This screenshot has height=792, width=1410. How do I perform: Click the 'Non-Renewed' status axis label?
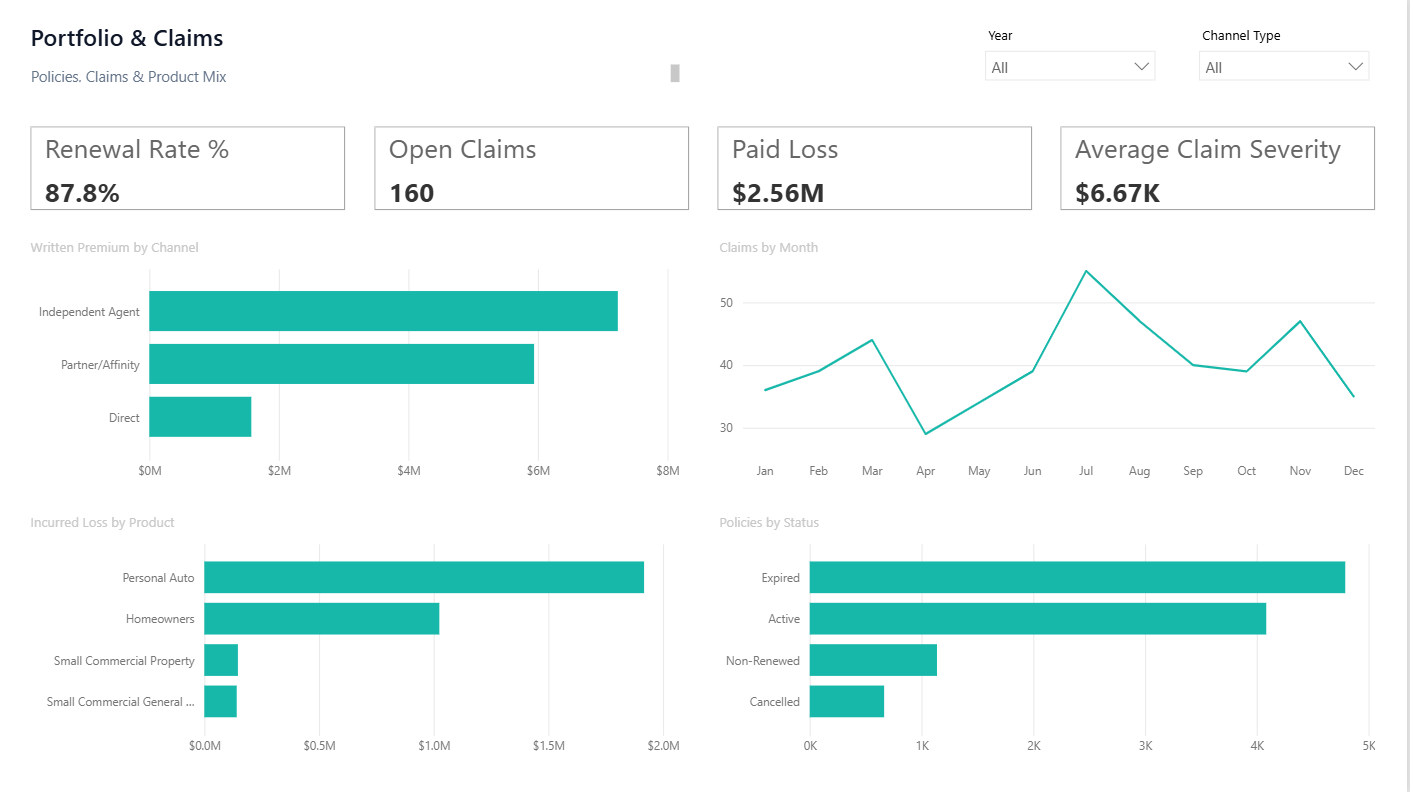(x=763, y=661)
